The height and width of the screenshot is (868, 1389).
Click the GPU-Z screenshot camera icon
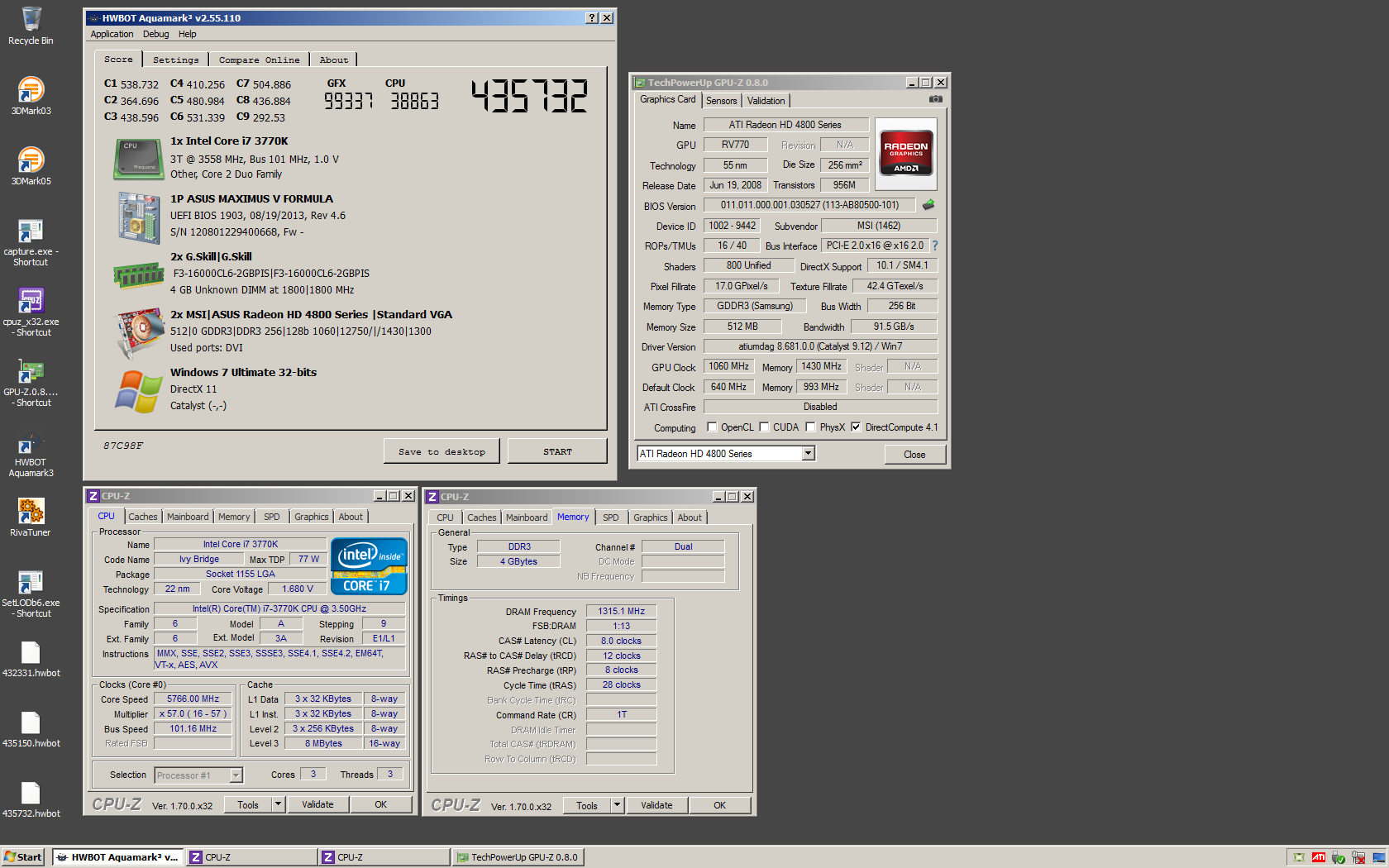coord(935,99)
